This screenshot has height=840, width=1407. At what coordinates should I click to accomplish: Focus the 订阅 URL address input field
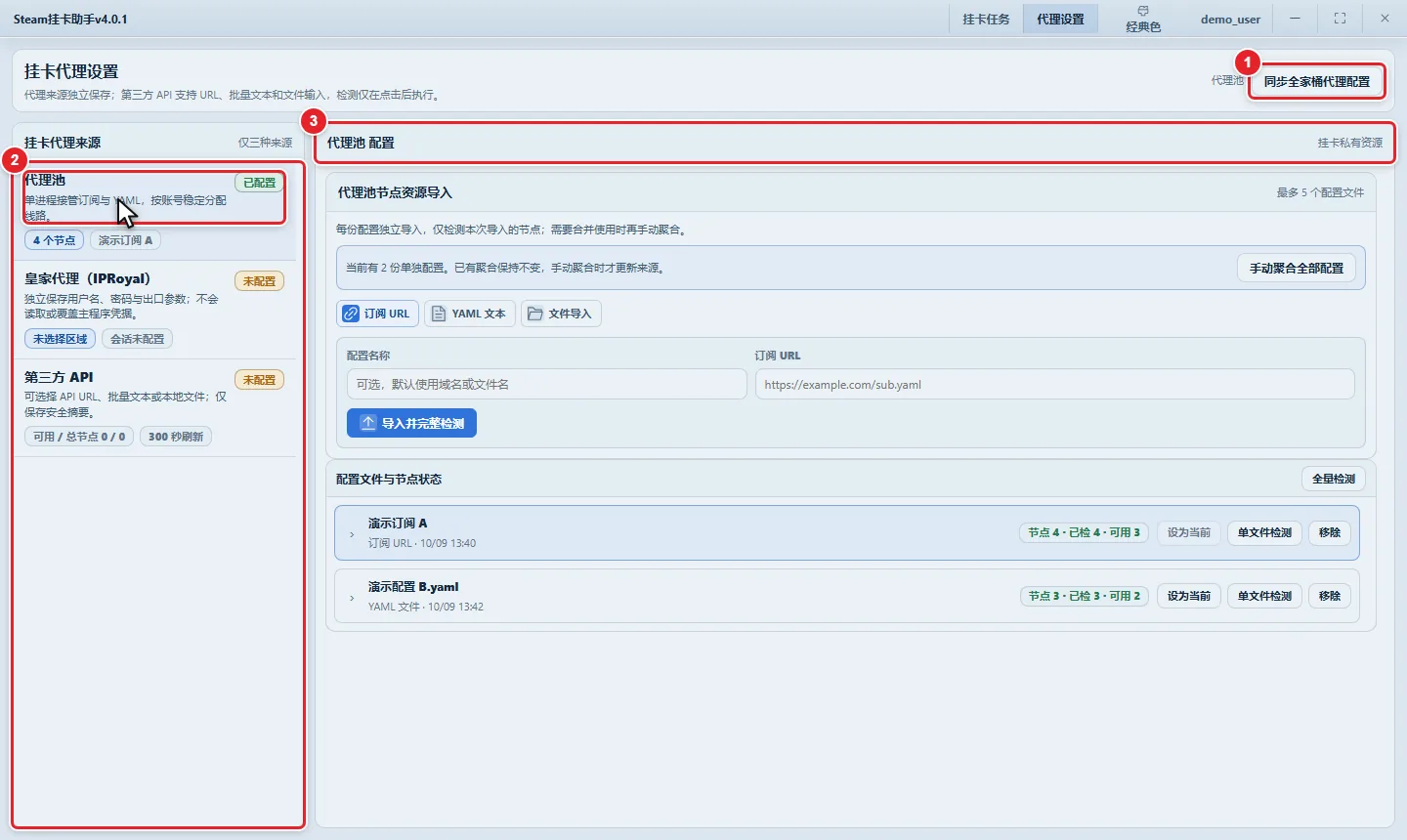pyautogui.click(x=1054, y=384)
